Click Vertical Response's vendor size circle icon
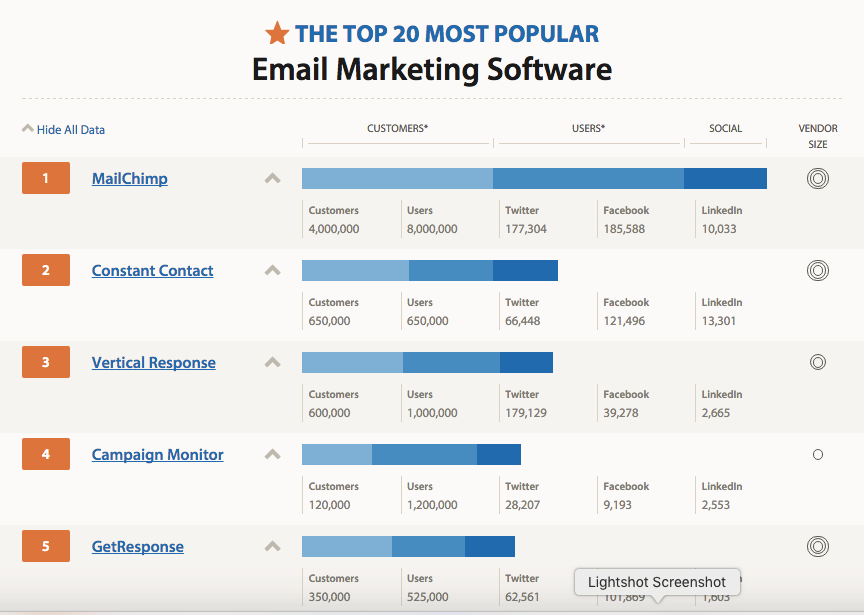This screenshot has height=615, width=864. point(818,362)
